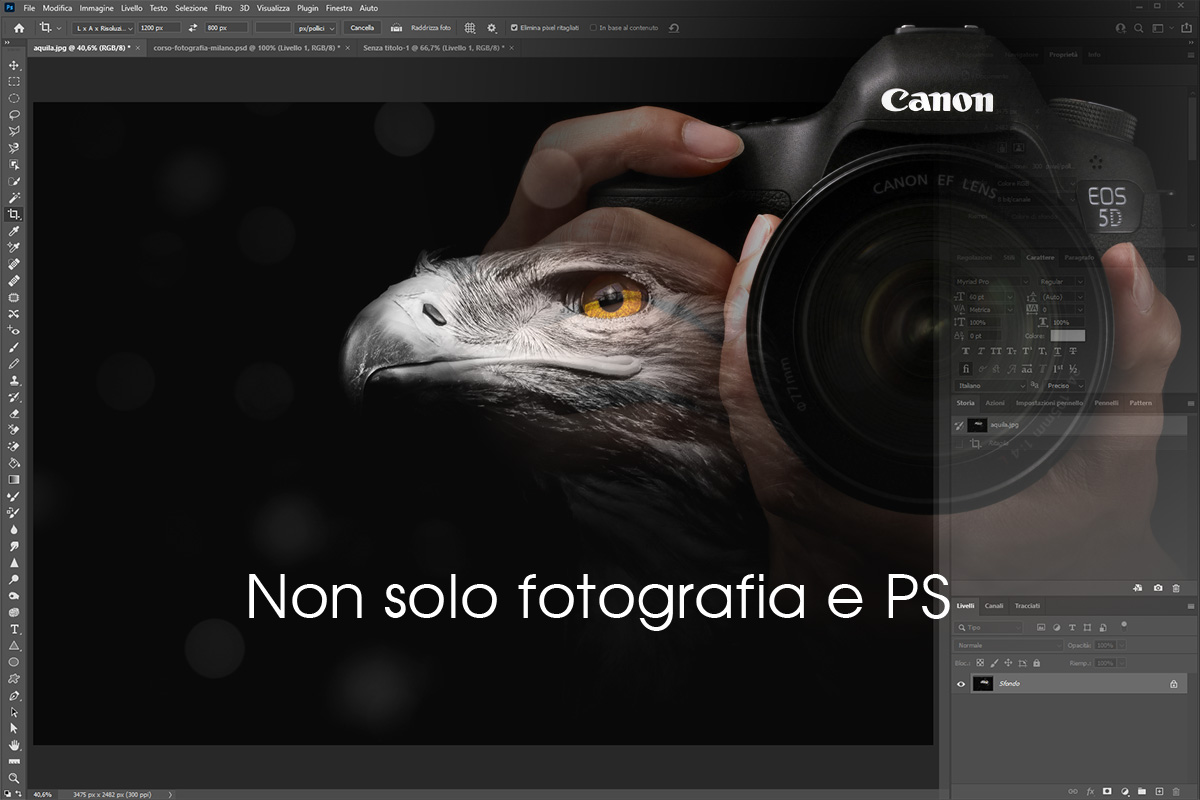Select the Crop tool in the toolbox
Viewport: 1200px width, 800px height.
pyautogui.click(x=14, y=214)
